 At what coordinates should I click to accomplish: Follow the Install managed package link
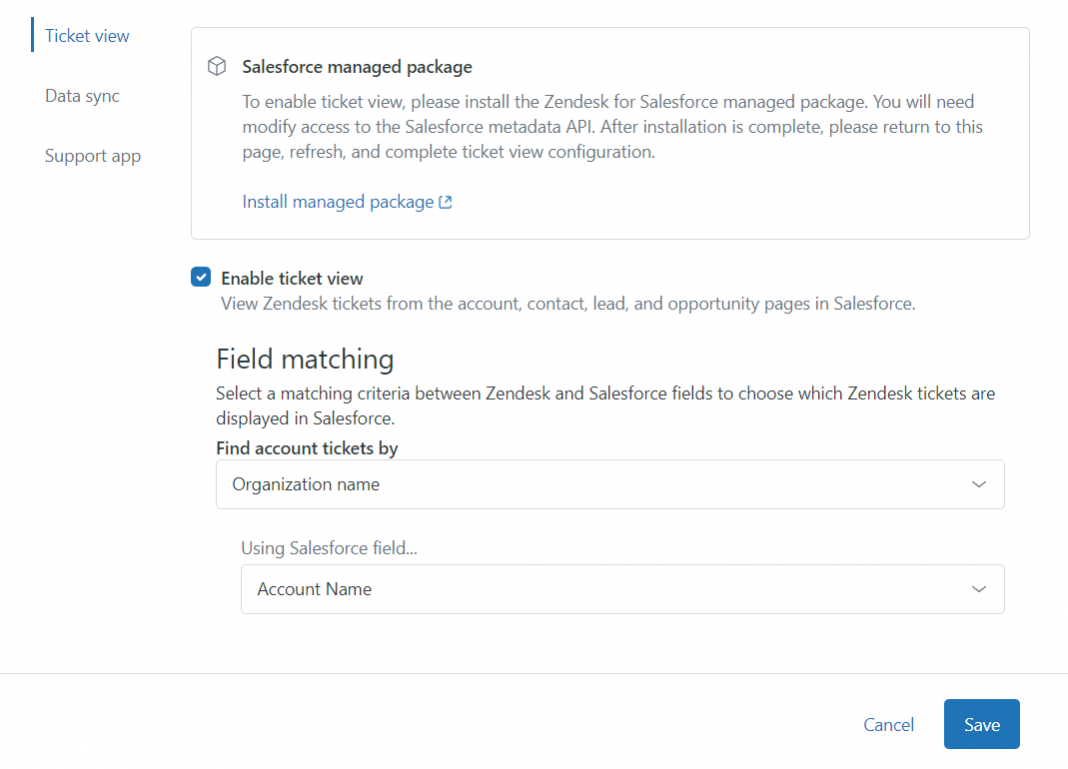tap(338, 202)
